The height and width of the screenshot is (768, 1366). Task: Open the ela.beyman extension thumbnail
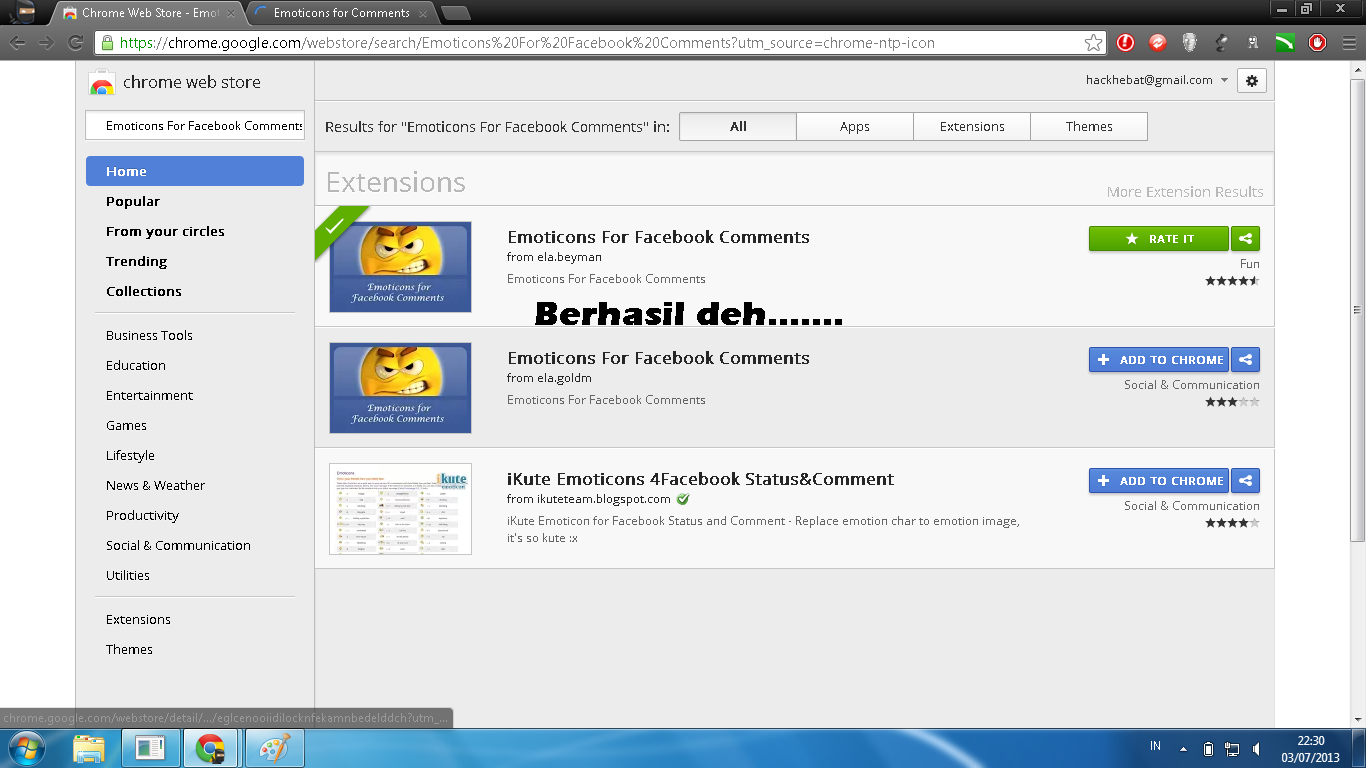(x=400, y=267)
